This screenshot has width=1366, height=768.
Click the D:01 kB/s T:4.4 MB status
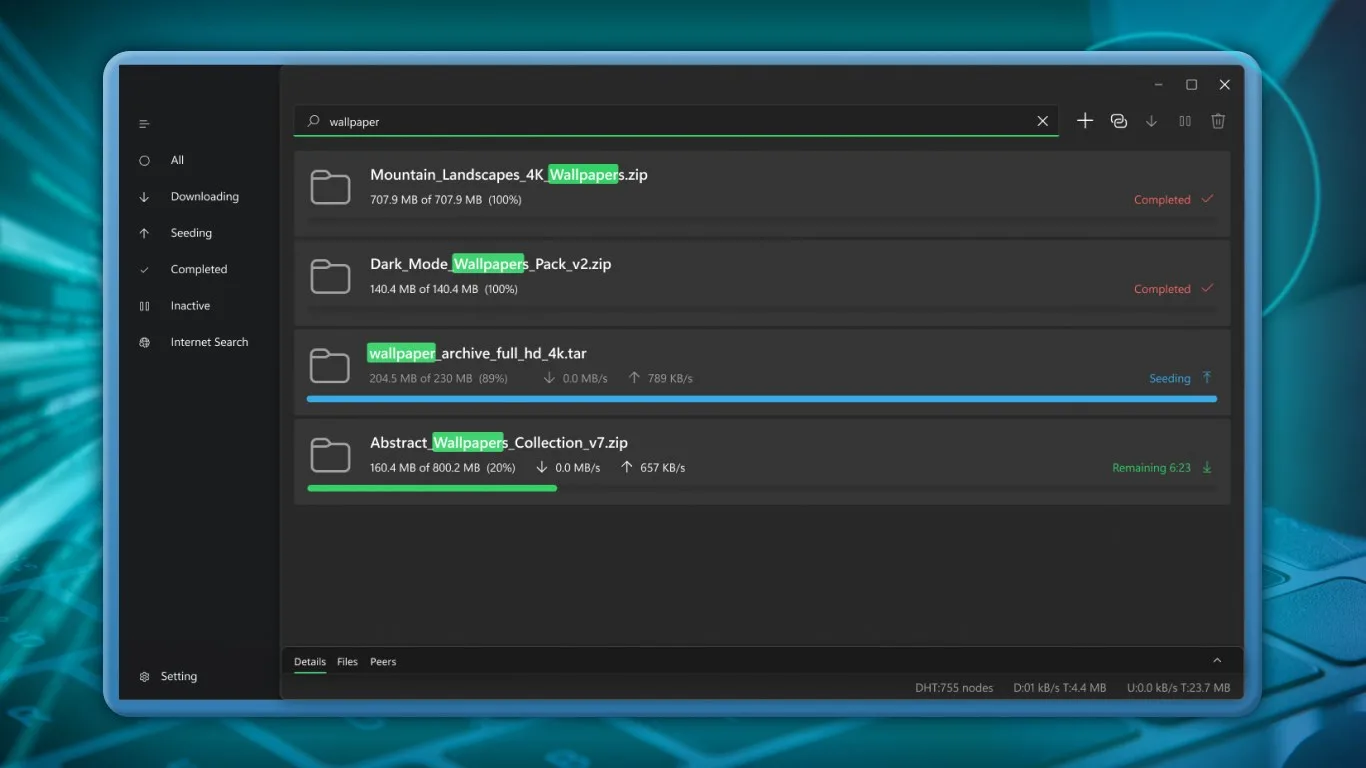tap(1060, 688)
